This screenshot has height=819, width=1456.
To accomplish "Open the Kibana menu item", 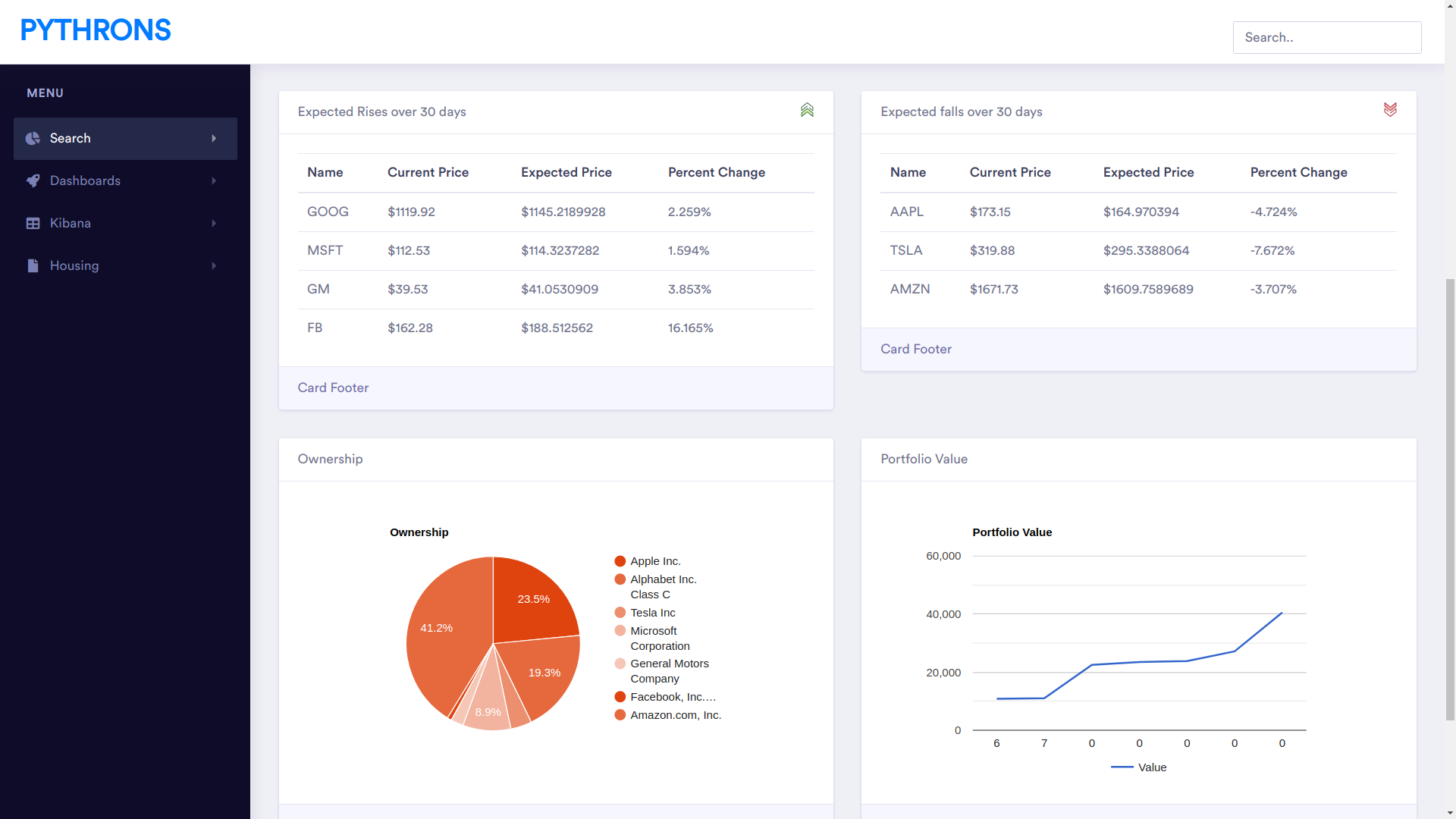I will (x=71, y=223).
